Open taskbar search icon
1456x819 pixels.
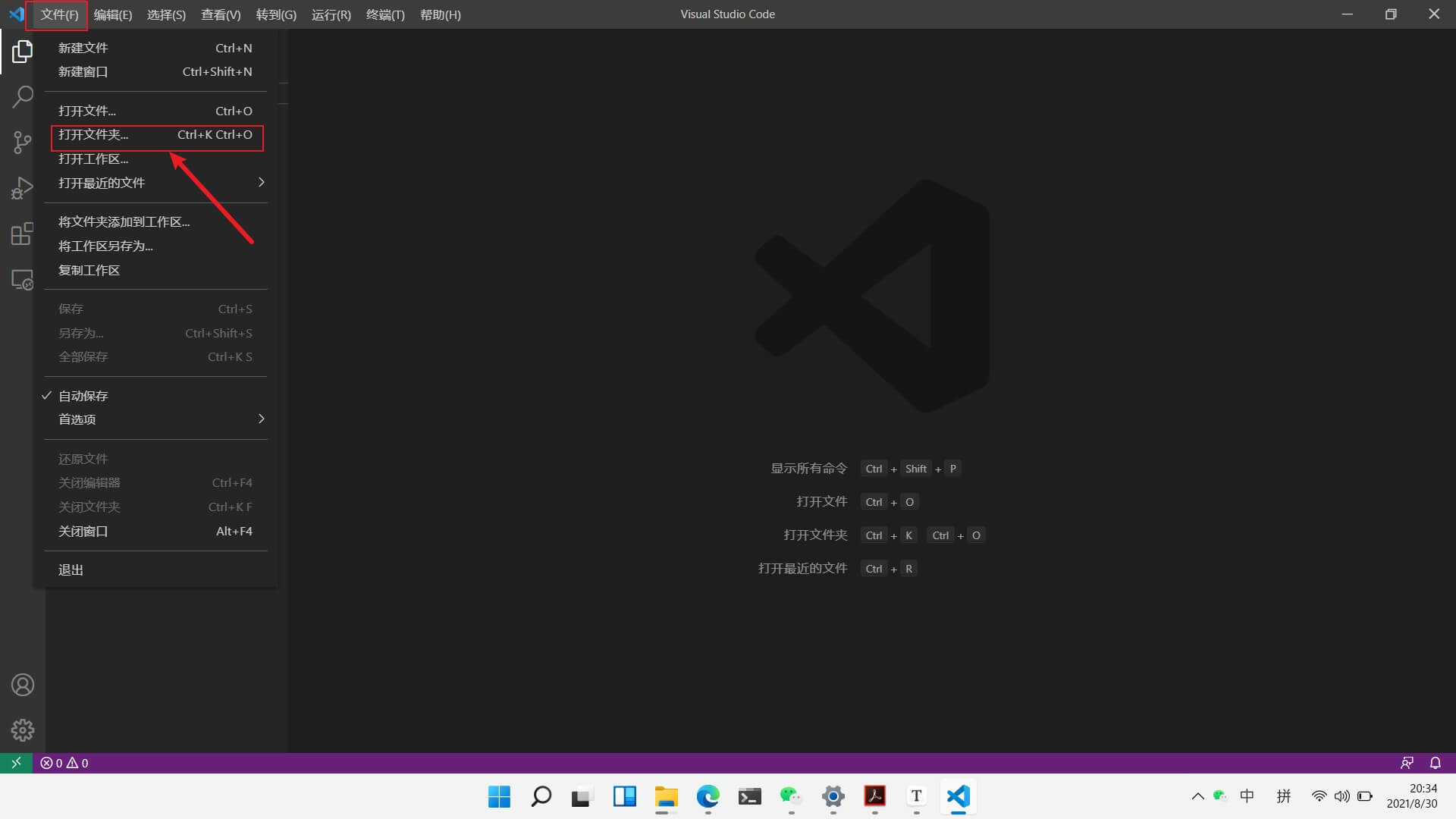click(541, 796)
